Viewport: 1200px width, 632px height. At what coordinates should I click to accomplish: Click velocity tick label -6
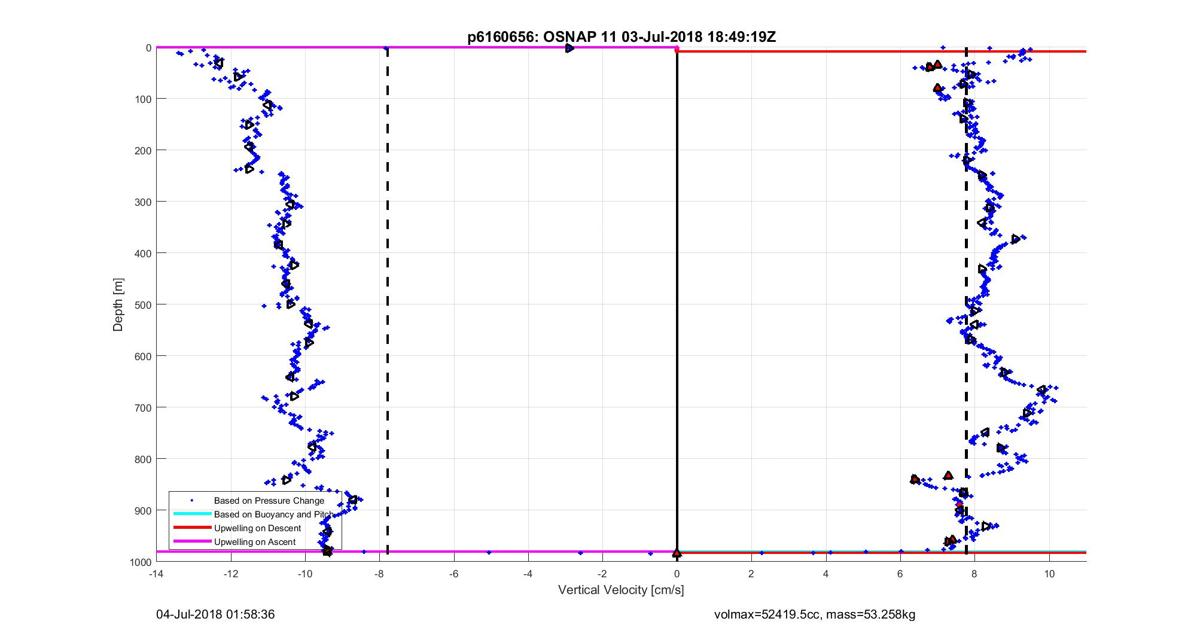click(454, 574)
